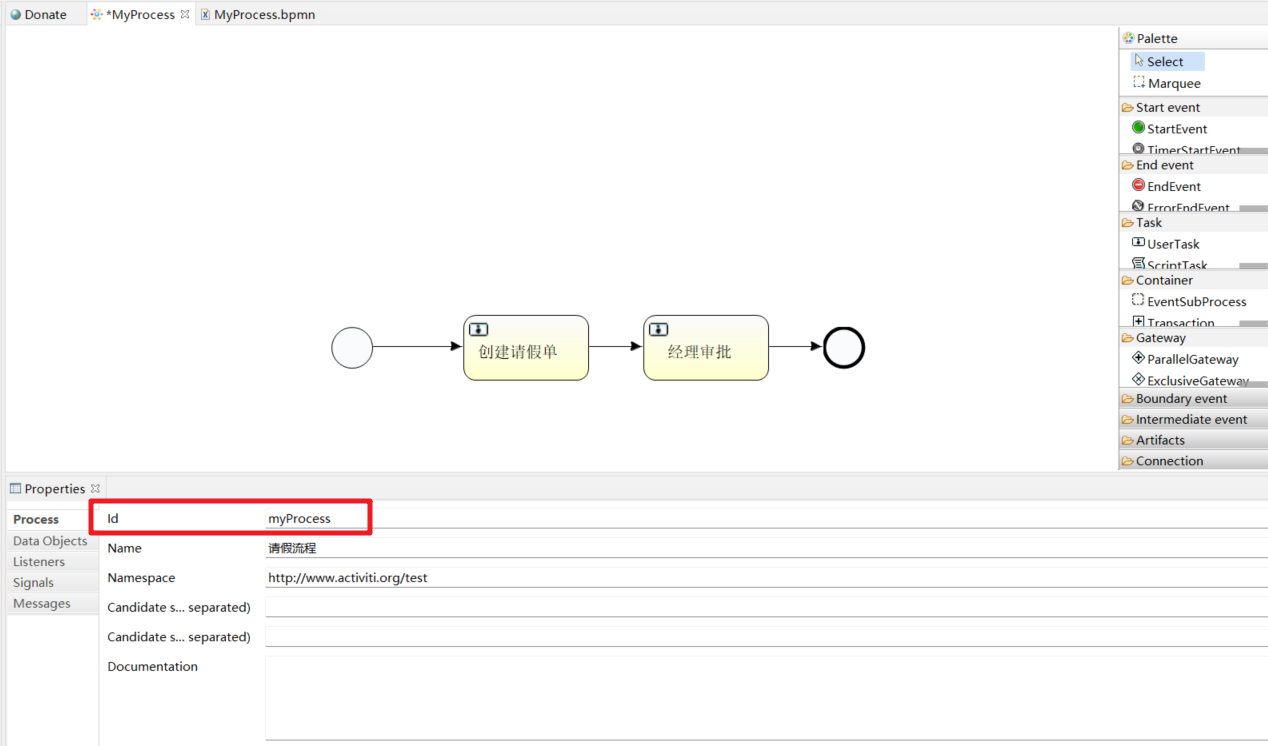Switch to the Marquee selection tool
Viewport: 1268px width, 746px height.
1170,83
